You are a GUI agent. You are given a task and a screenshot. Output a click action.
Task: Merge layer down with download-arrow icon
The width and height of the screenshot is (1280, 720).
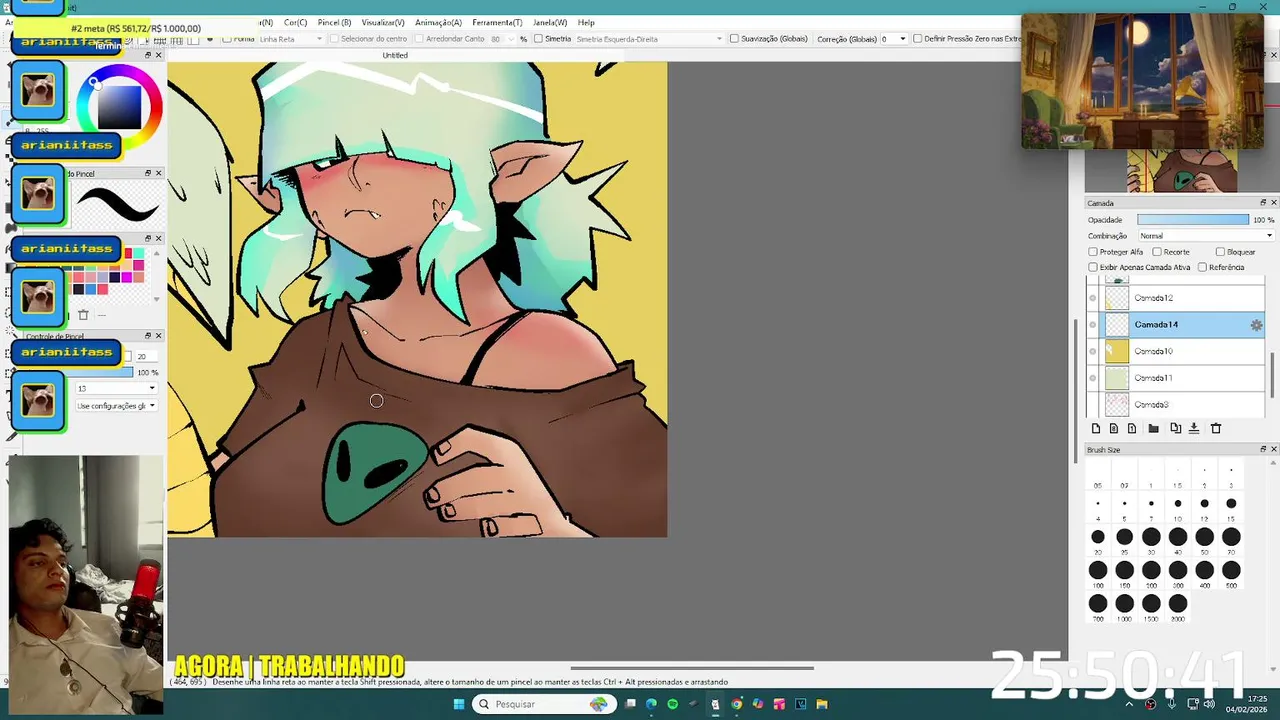click(x=1194, y=428)
